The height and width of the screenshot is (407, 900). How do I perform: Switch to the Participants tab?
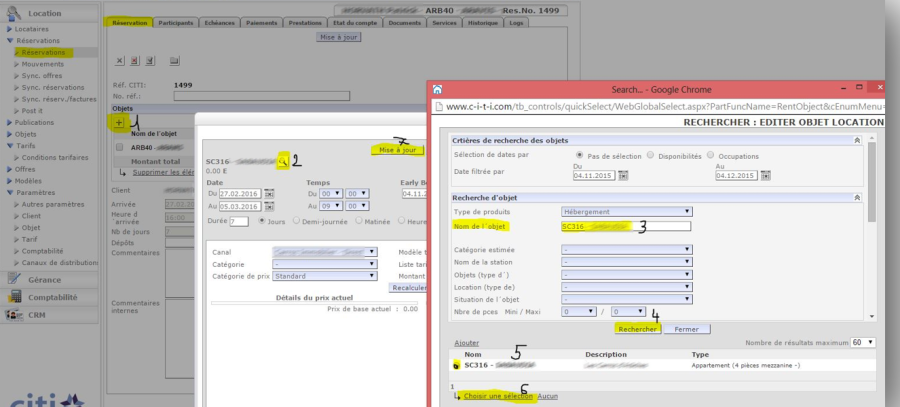[176, 22]
